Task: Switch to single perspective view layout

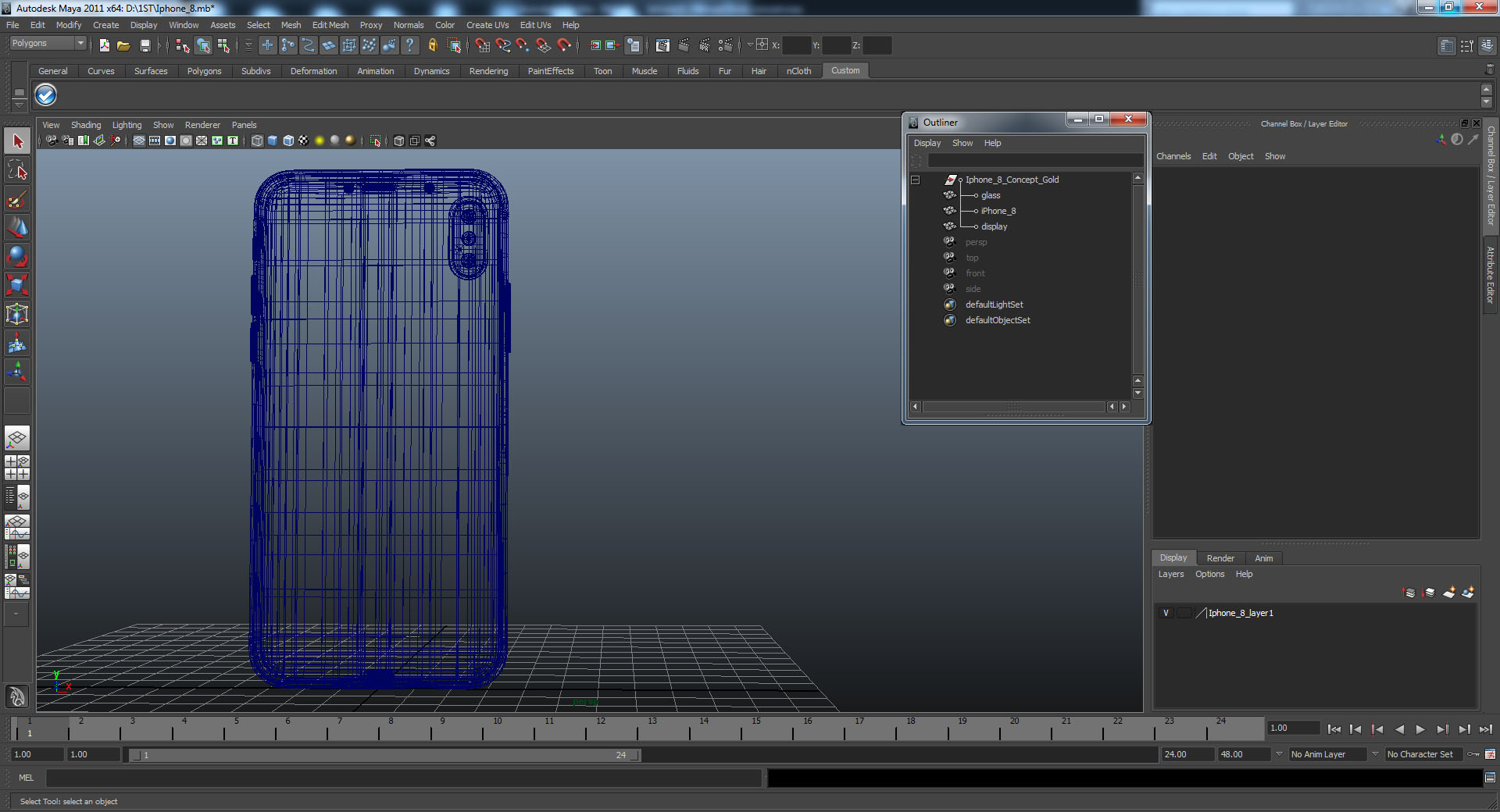Action: pos(17,438)
